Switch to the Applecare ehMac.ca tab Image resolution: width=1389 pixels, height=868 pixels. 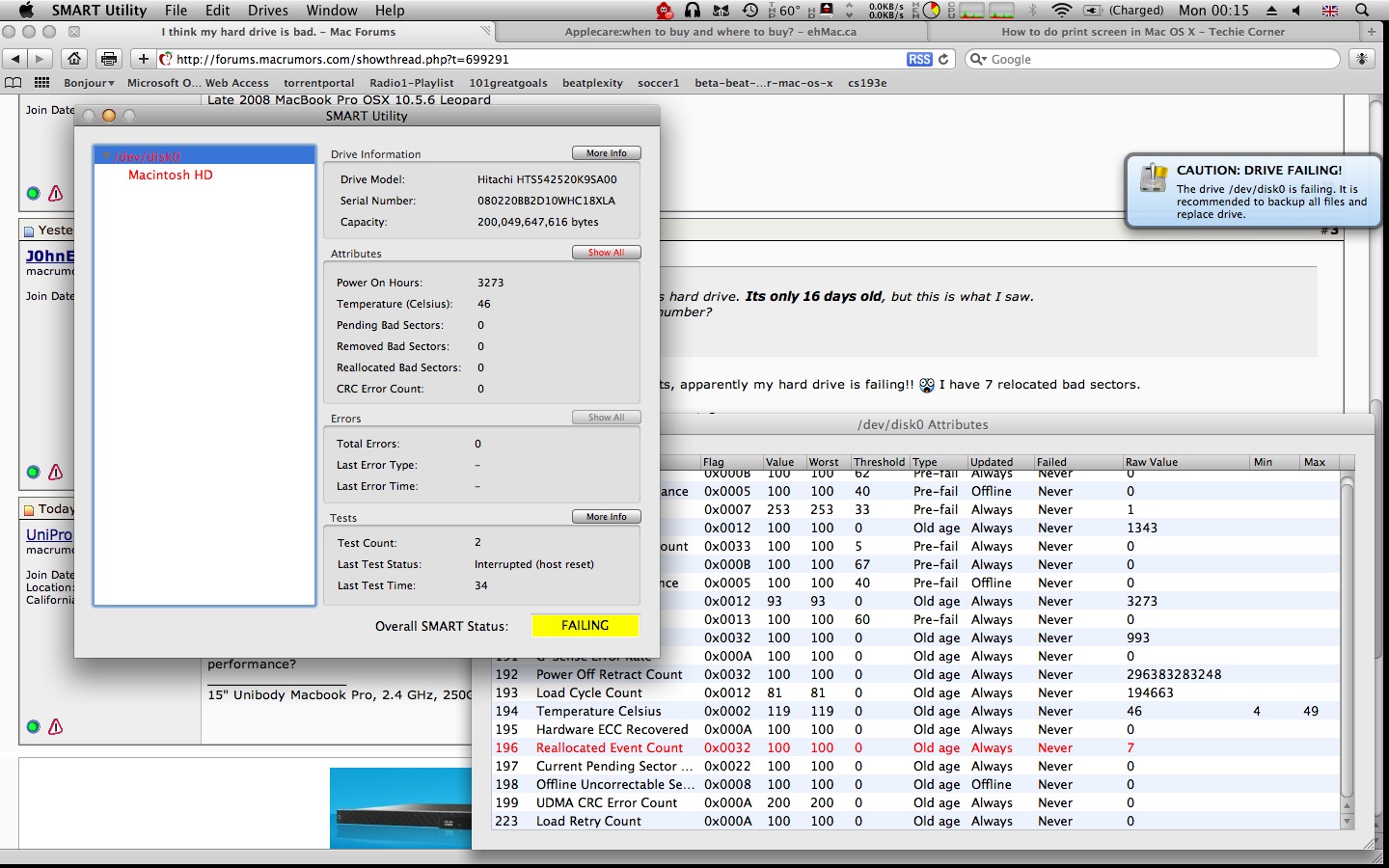click(711, 32)
